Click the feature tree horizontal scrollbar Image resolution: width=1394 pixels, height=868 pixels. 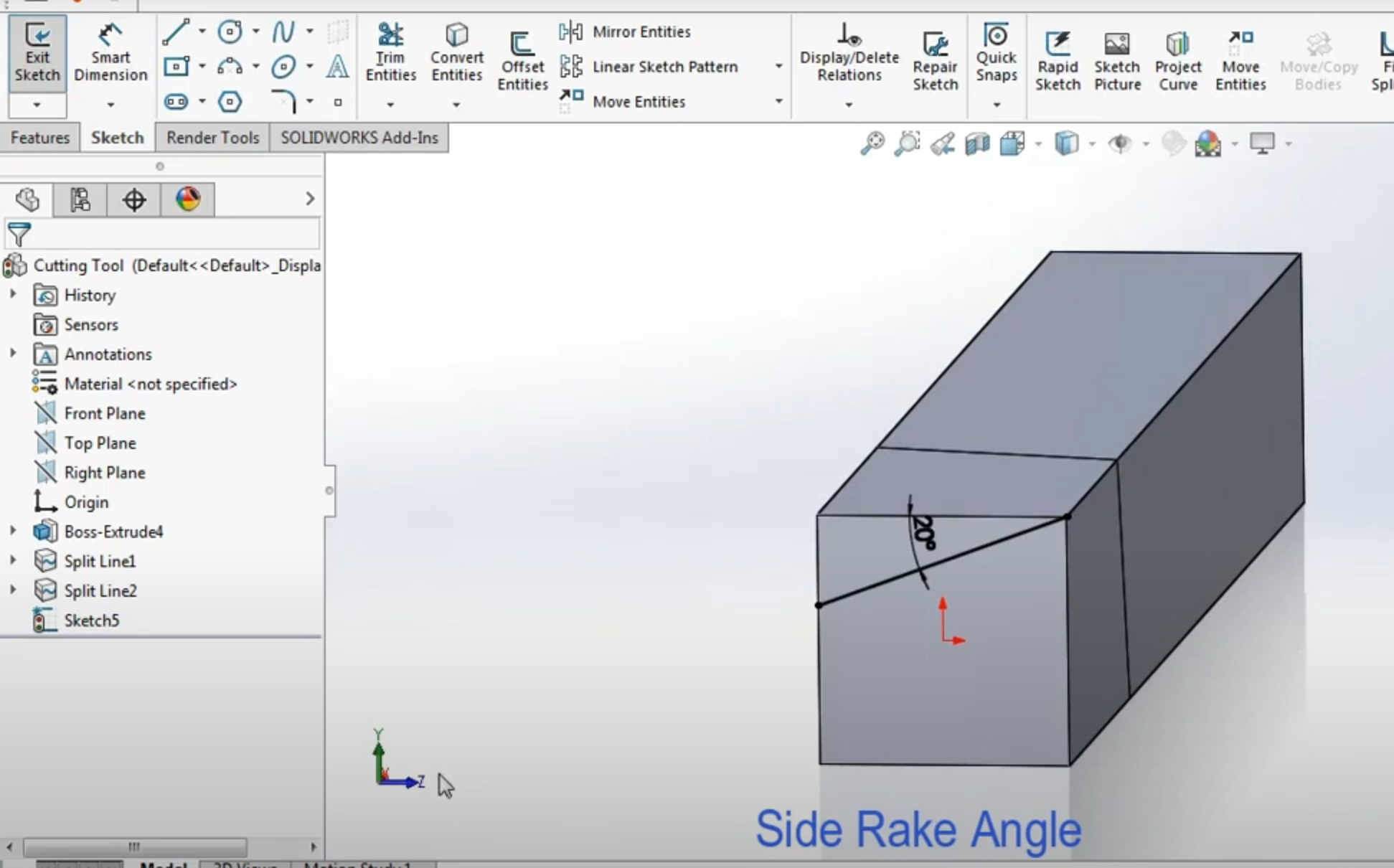[x=135, y=846]
